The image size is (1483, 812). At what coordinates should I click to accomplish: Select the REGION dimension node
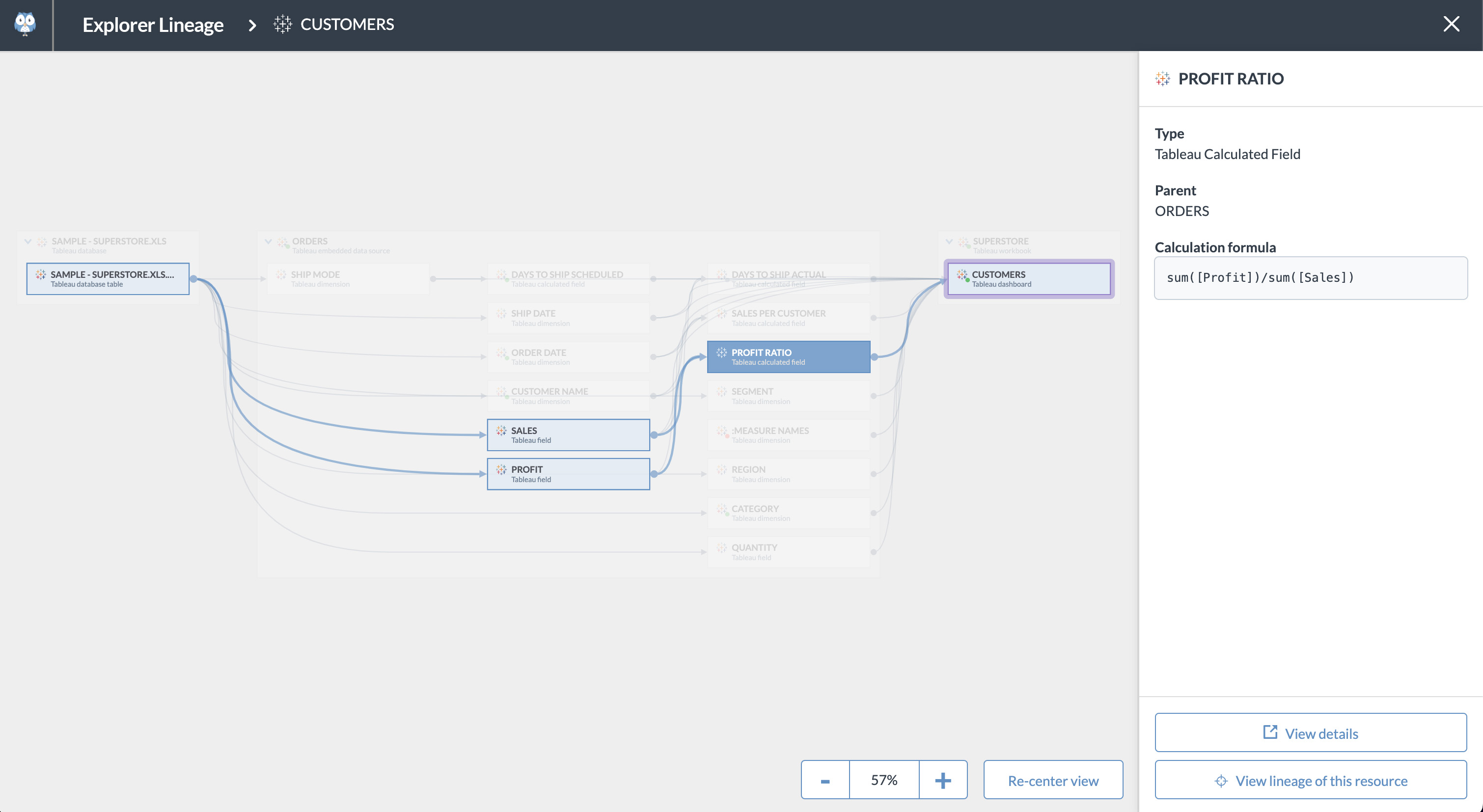pos(788,474)
